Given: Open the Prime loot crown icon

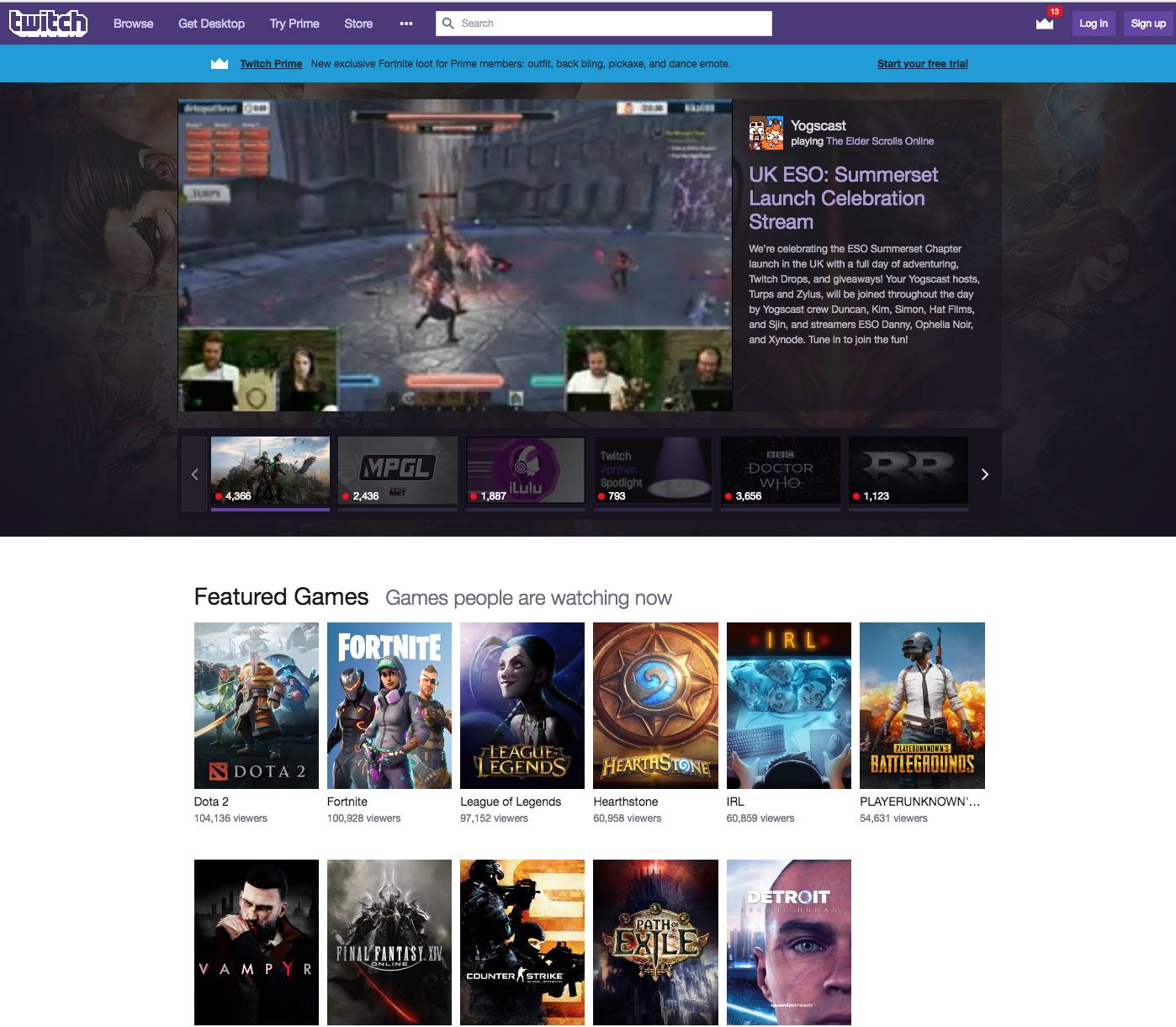Looking at the screenshot, I should point(1045,24).
